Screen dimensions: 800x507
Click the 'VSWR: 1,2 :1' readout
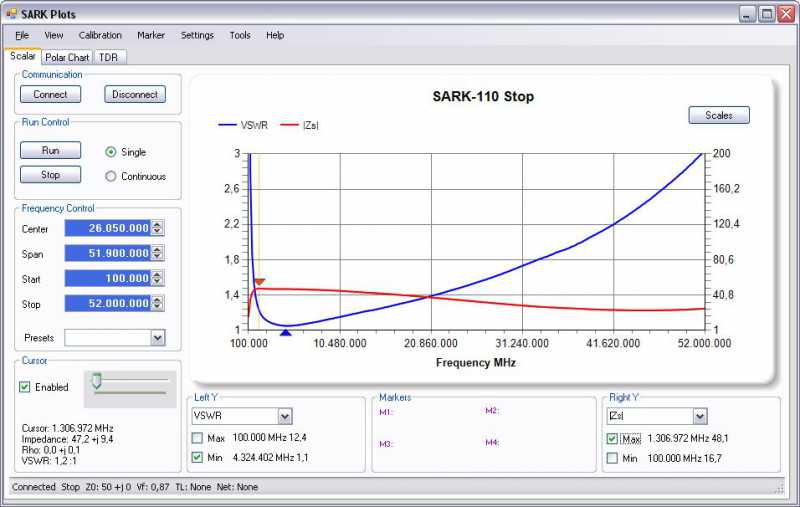point(49,461)
